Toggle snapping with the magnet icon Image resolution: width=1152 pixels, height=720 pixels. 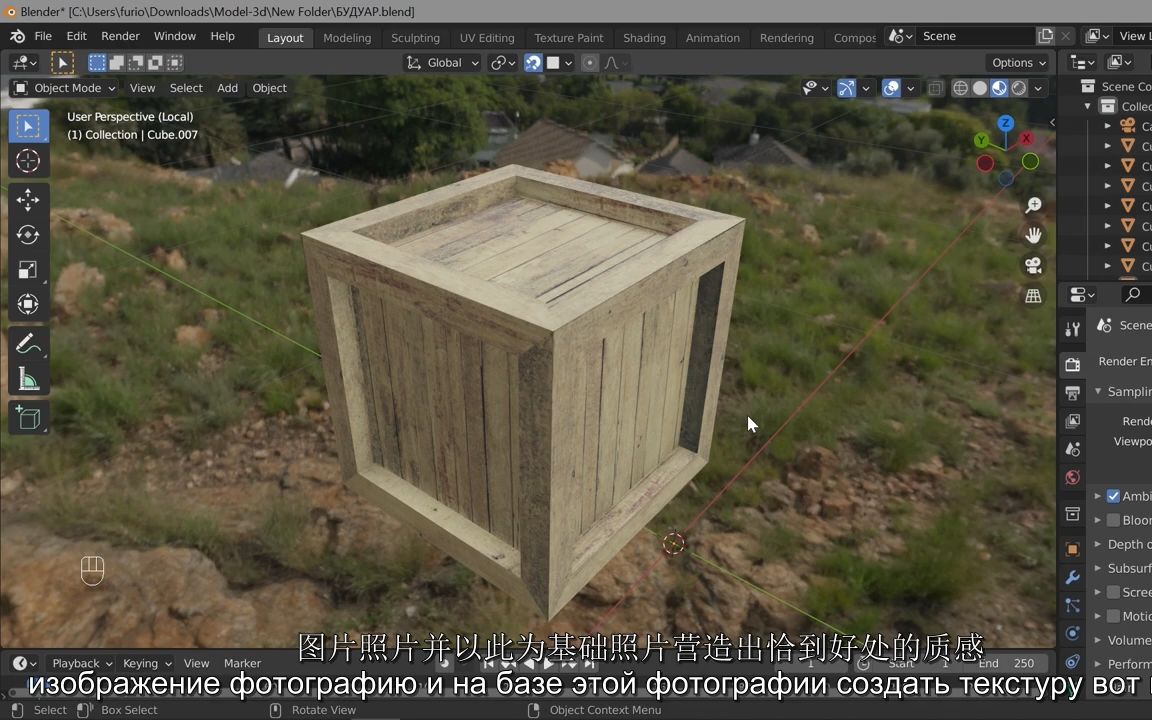[533, 62]
